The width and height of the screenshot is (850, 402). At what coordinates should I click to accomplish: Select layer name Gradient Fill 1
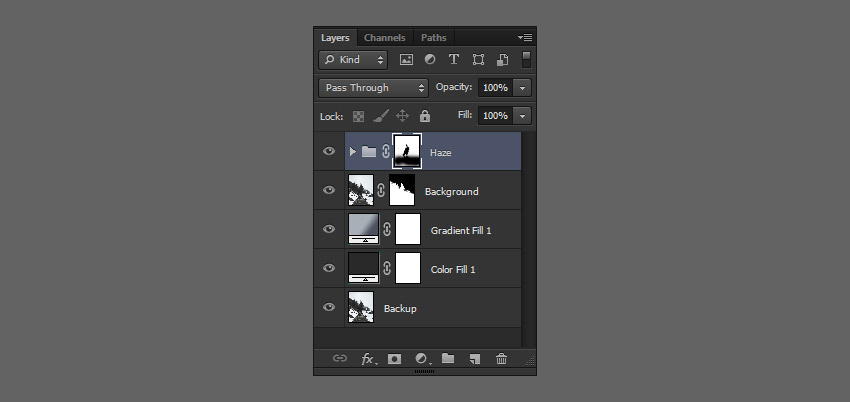(461, 231)
